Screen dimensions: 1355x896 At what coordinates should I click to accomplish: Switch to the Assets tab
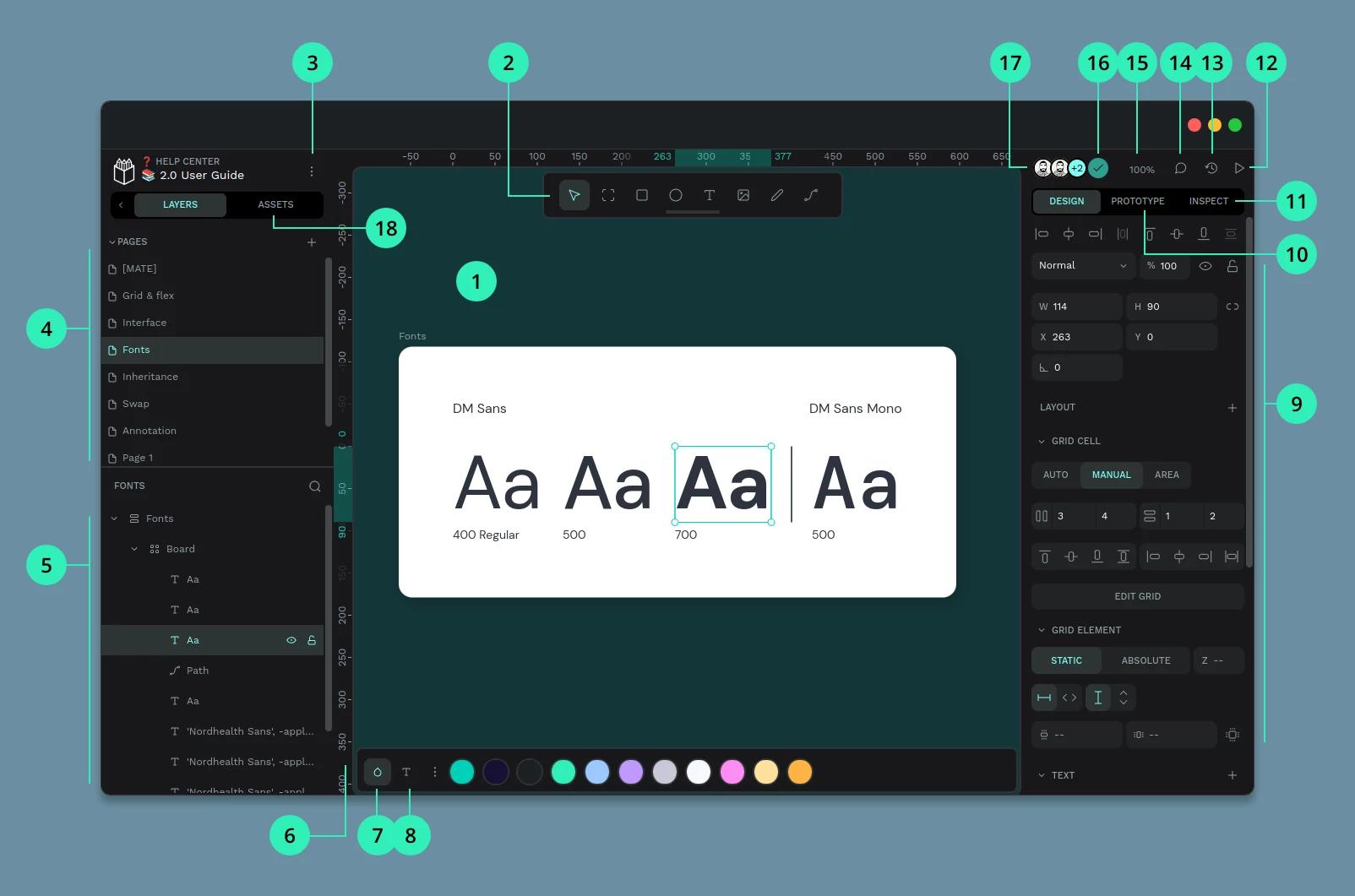(275, 204)
